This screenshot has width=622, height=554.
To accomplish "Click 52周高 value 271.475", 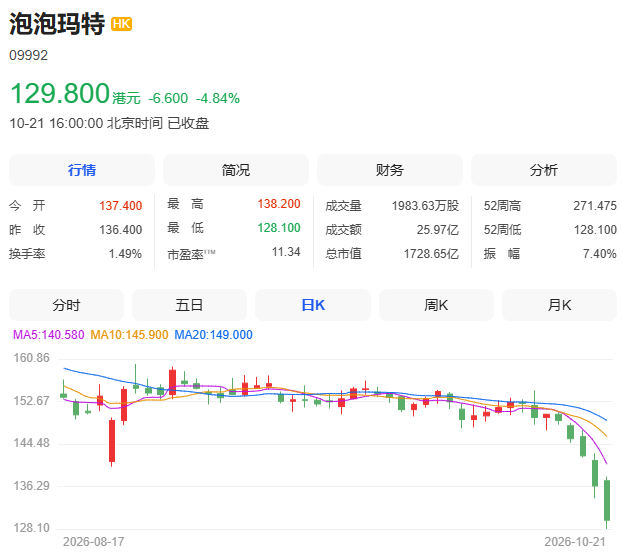I will tap(595, 206).
